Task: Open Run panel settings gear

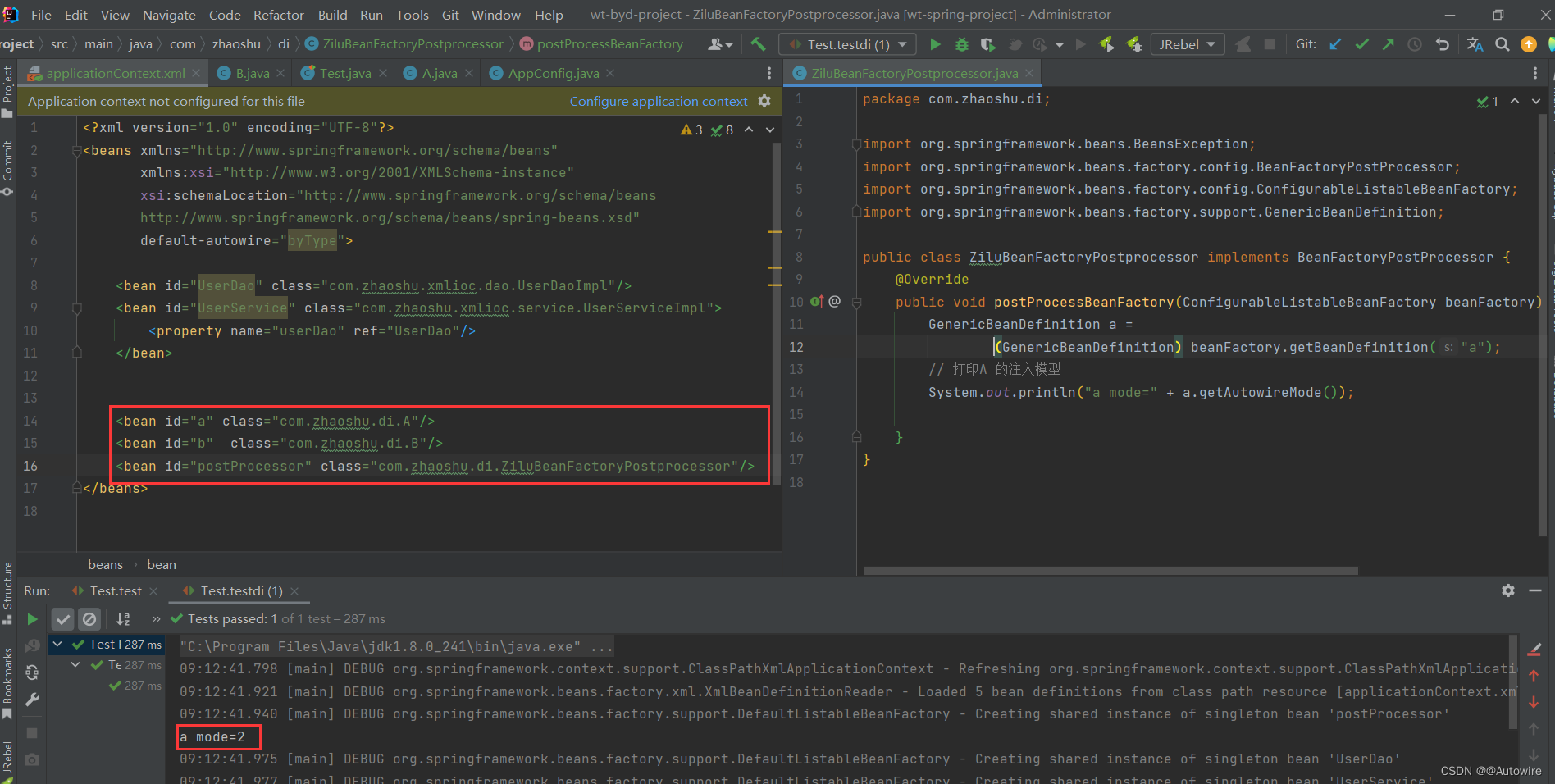Action: (x=1508, y=590)
